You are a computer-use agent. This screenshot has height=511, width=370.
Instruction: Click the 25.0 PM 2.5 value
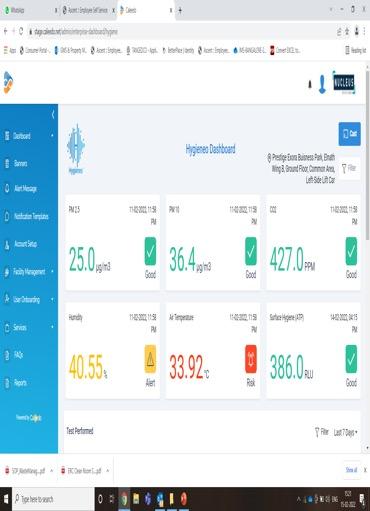(x=82, y=259)
